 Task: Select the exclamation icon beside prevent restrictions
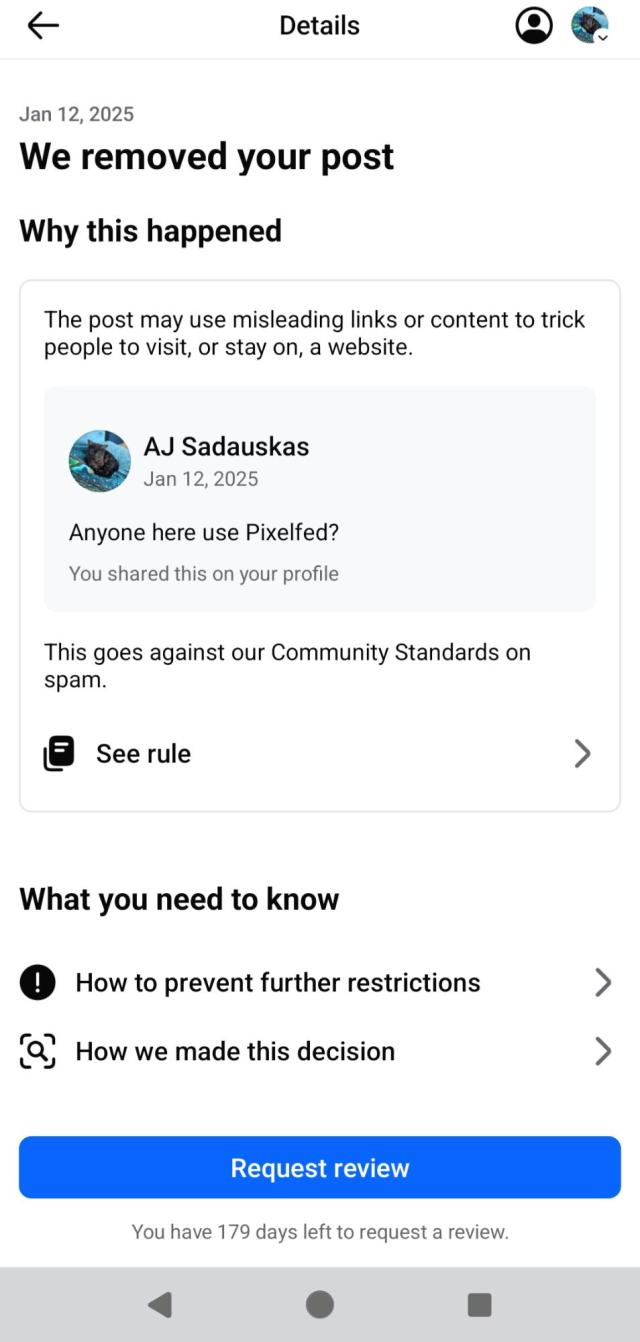[37, 982]
